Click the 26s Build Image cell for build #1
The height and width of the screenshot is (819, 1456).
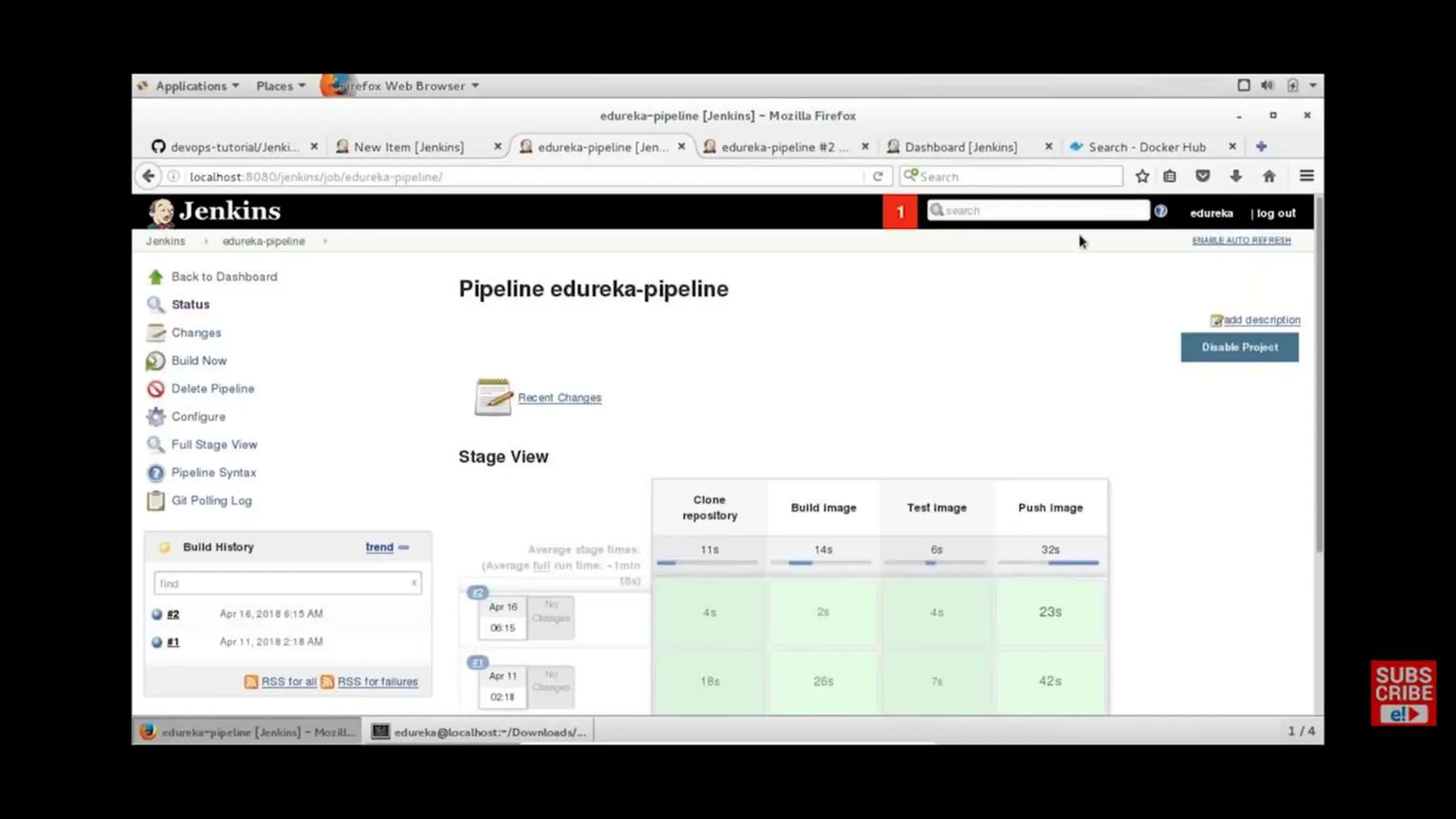[823, 681]
